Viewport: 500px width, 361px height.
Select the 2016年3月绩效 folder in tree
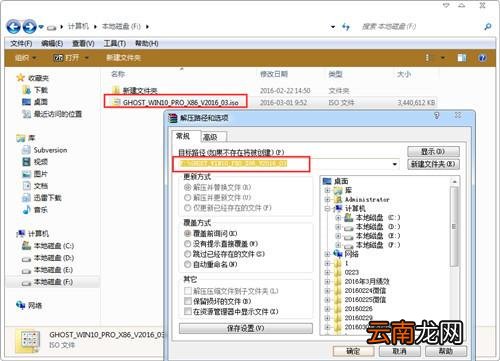point(367,281)
